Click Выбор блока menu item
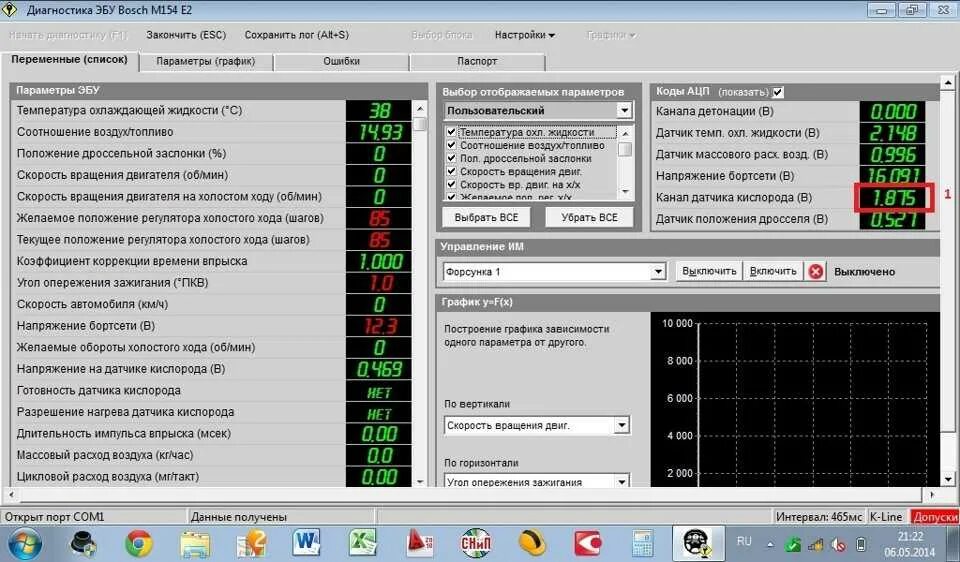Viewport: 960px width, 562px height. pyautogui.click(x=442, y=35)
